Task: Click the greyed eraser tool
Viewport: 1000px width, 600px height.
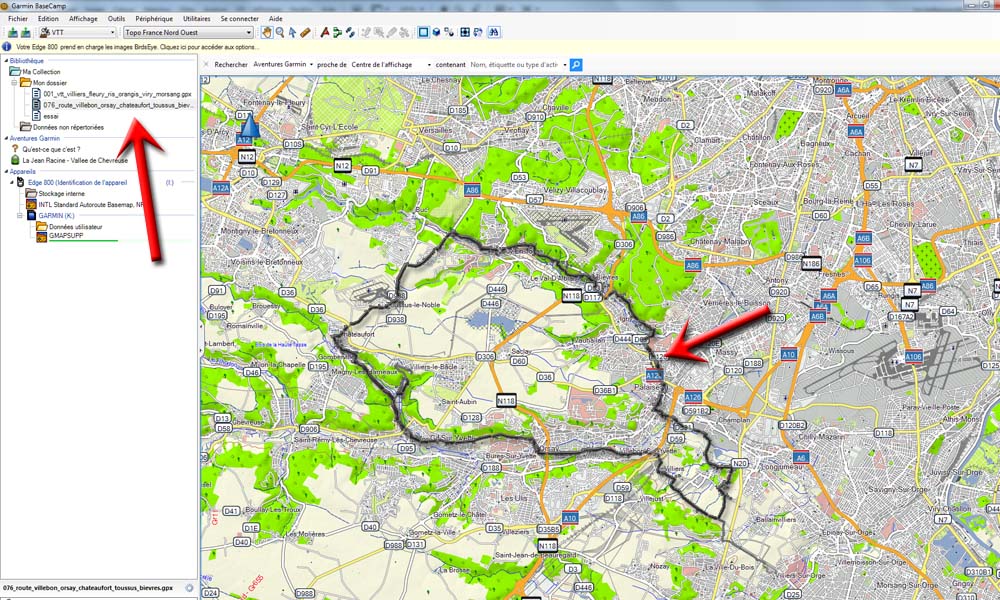Action: 392,33
